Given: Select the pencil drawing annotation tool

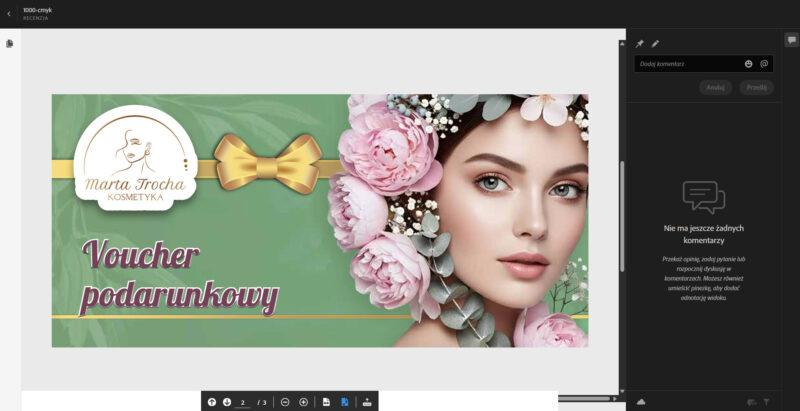Looking at the screenshot, I should [656, 44].
